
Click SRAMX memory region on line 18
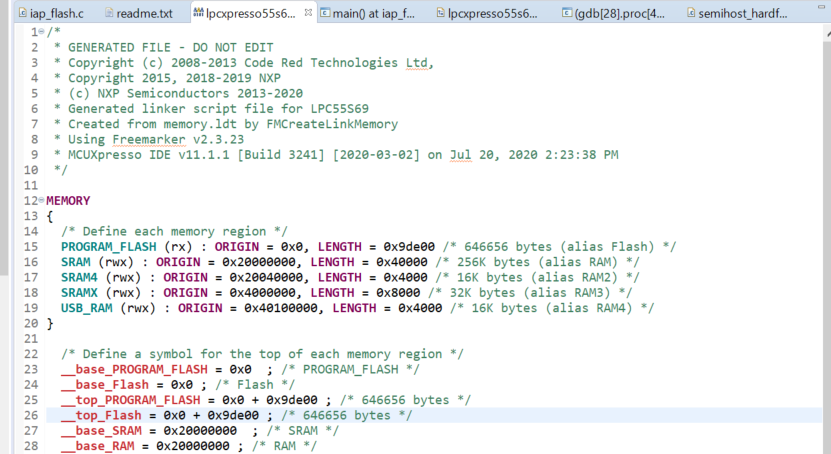(x=79, y=293)
